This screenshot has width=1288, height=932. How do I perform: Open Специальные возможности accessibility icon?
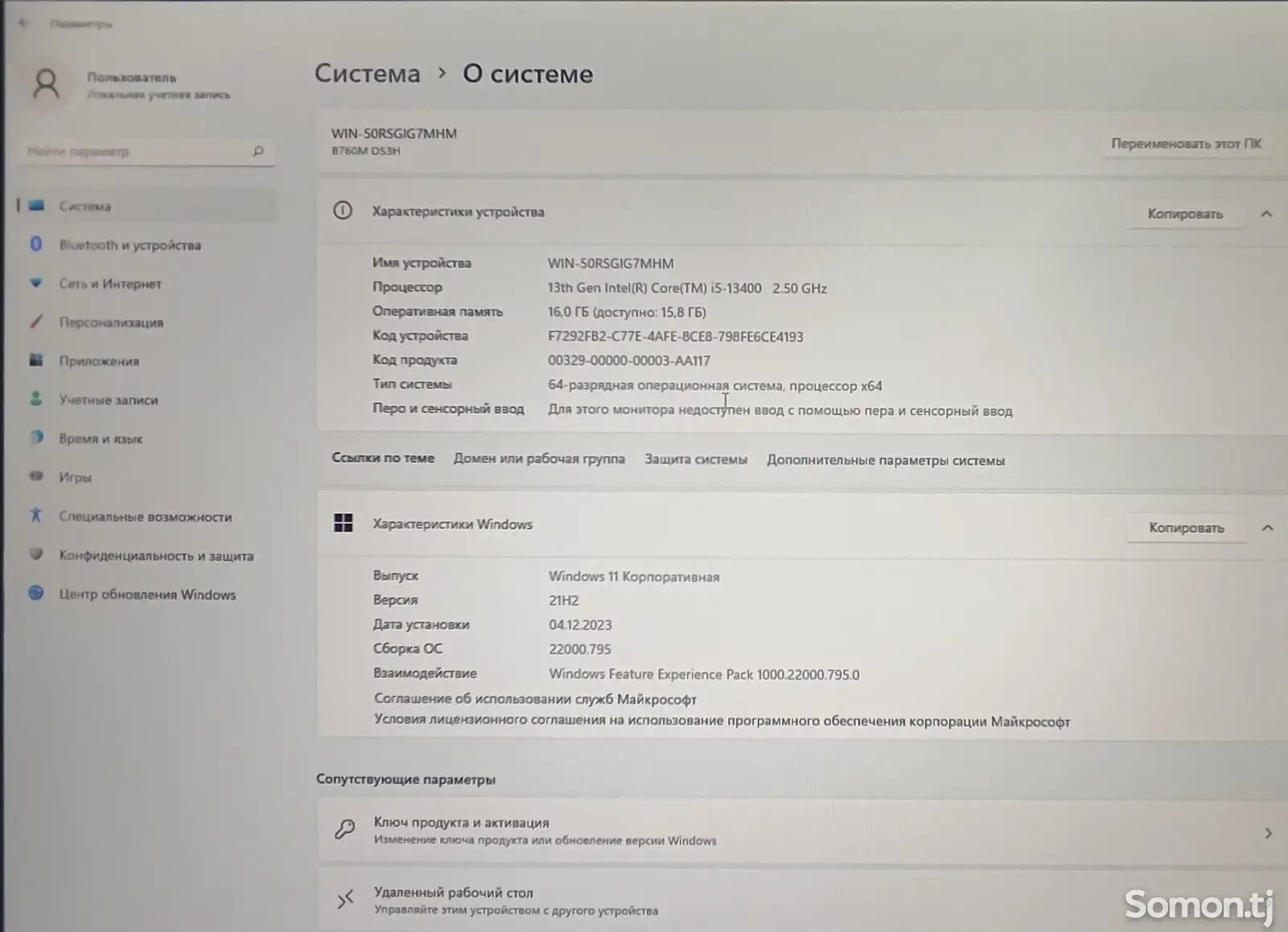click(36, 515)
